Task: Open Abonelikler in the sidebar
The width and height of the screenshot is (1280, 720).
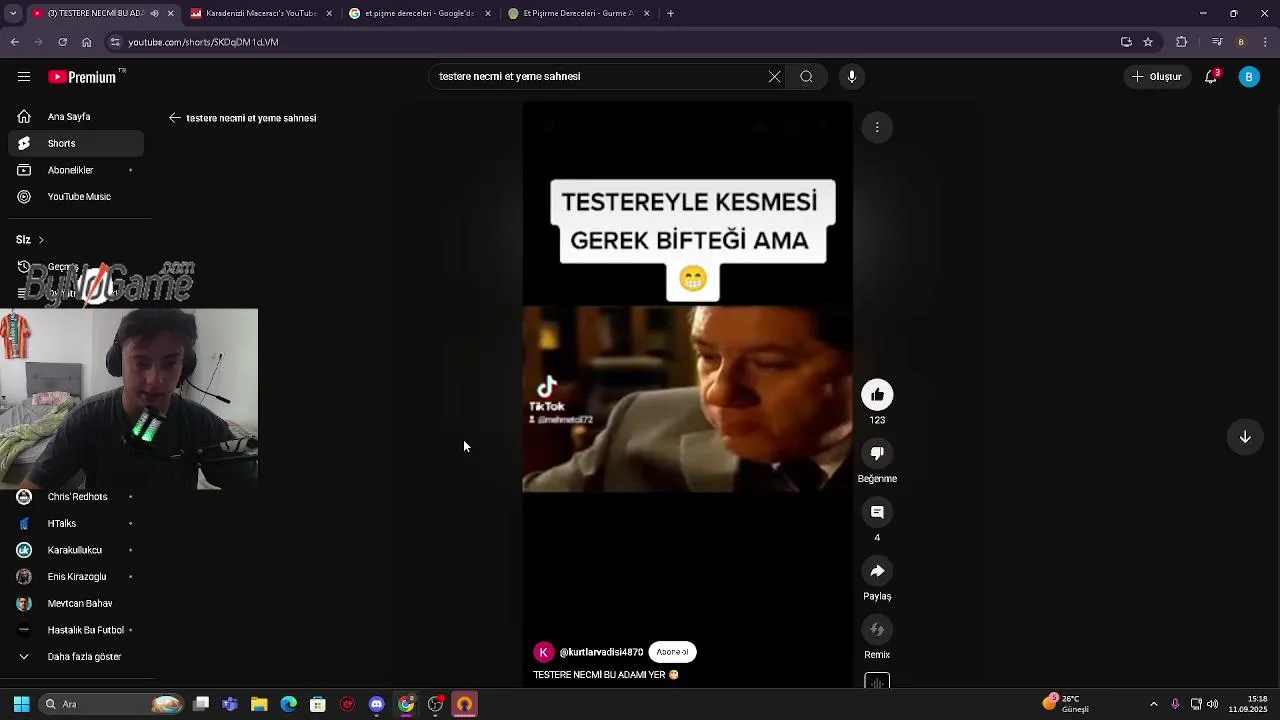Action: [76, 170]
